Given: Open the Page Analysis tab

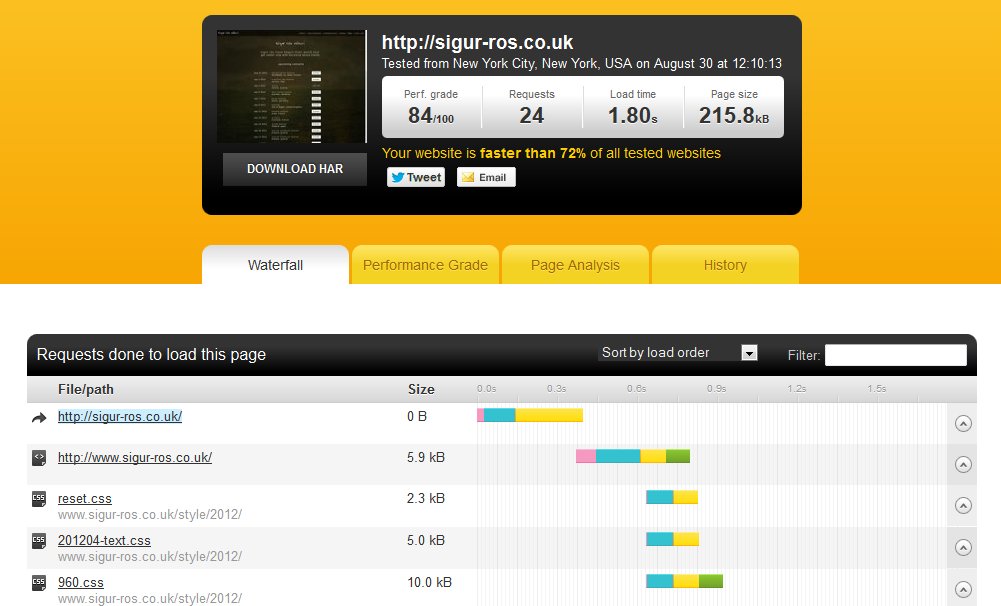Looking at the screenshot, I should pos(575,265).
